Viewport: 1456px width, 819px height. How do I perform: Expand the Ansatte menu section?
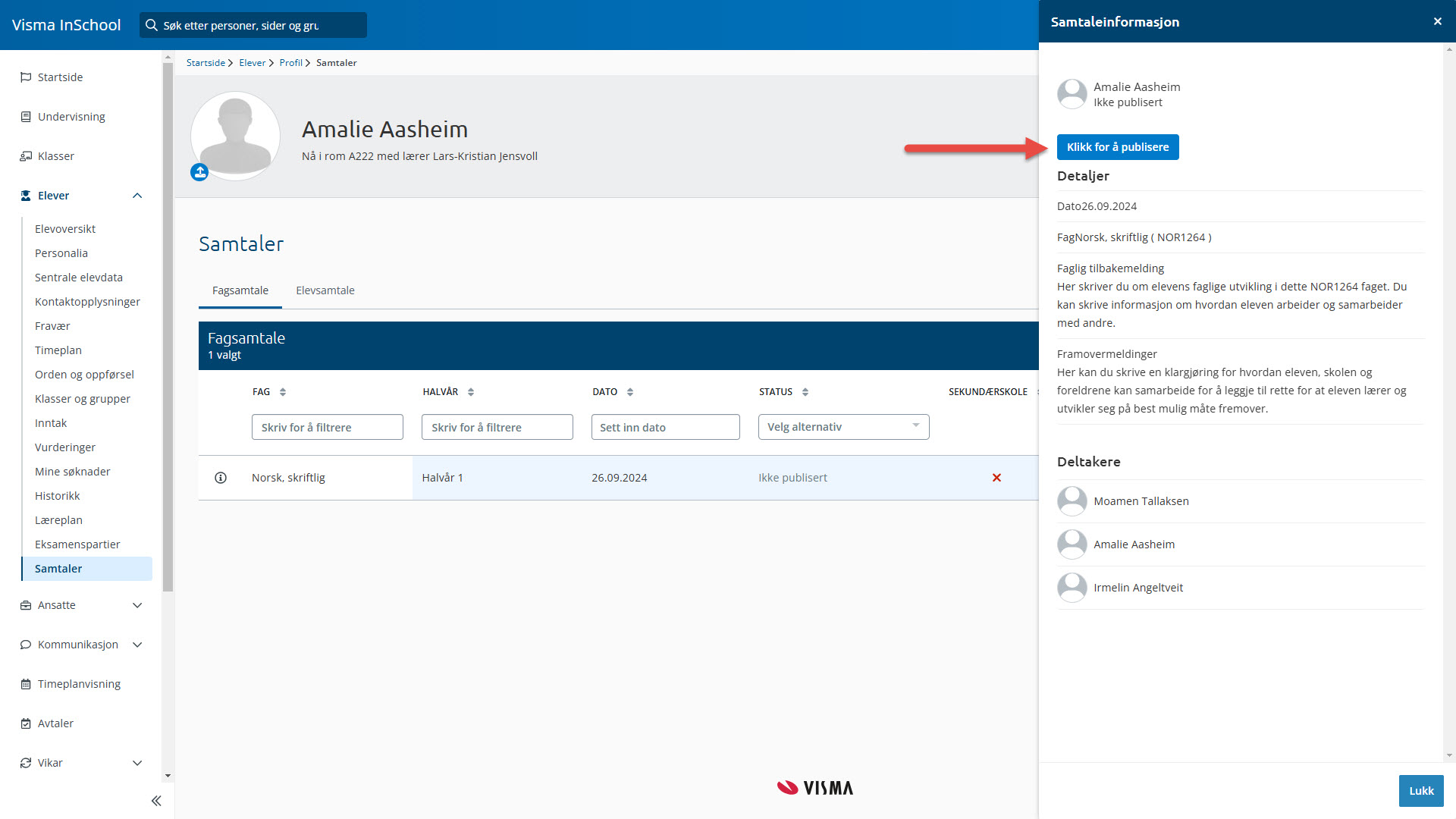coord(137,605)
